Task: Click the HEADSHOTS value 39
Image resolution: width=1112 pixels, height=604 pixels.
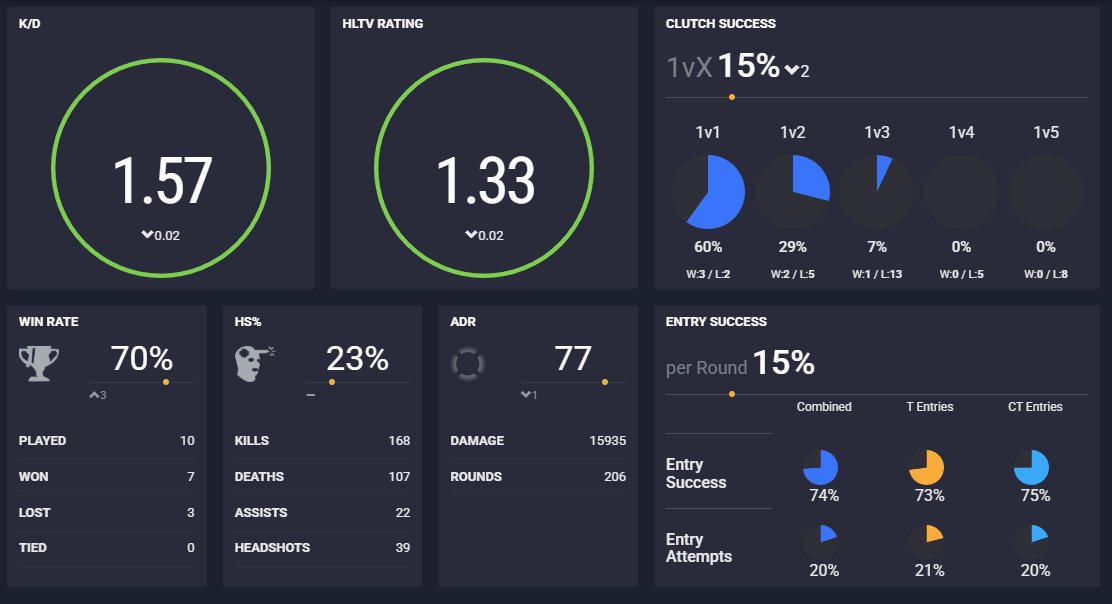Action: tap(403, 547)
